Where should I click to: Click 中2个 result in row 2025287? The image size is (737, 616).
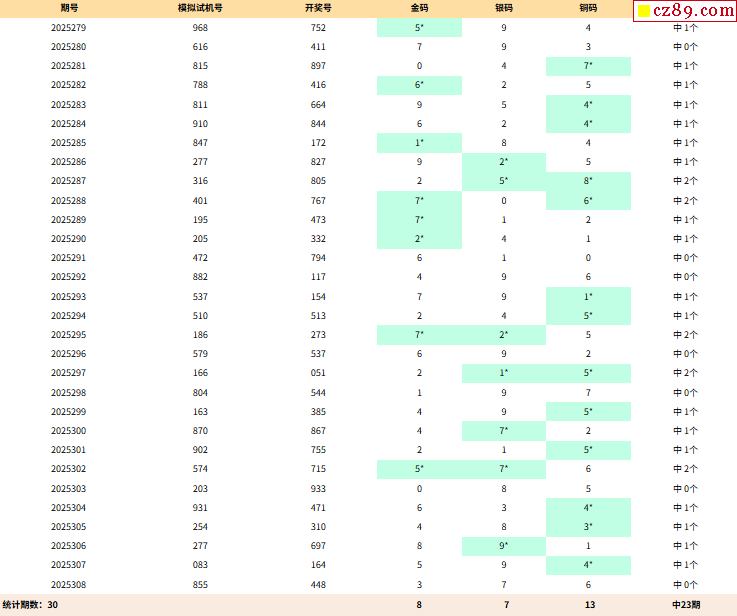coord(685,181)
